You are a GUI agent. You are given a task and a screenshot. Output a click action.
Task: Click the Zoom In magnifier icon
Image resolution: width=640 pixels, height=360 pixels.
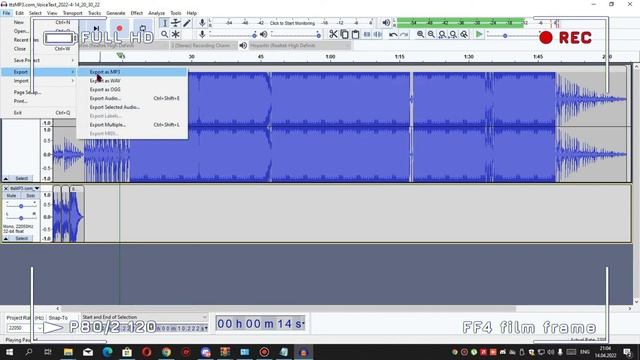point(420,34)
